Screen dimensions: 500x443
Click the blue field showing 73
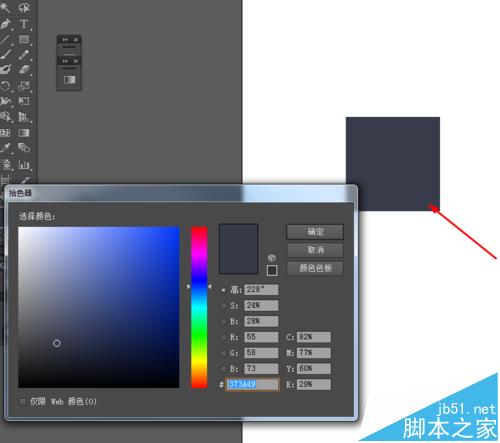[x=261, y=368]
